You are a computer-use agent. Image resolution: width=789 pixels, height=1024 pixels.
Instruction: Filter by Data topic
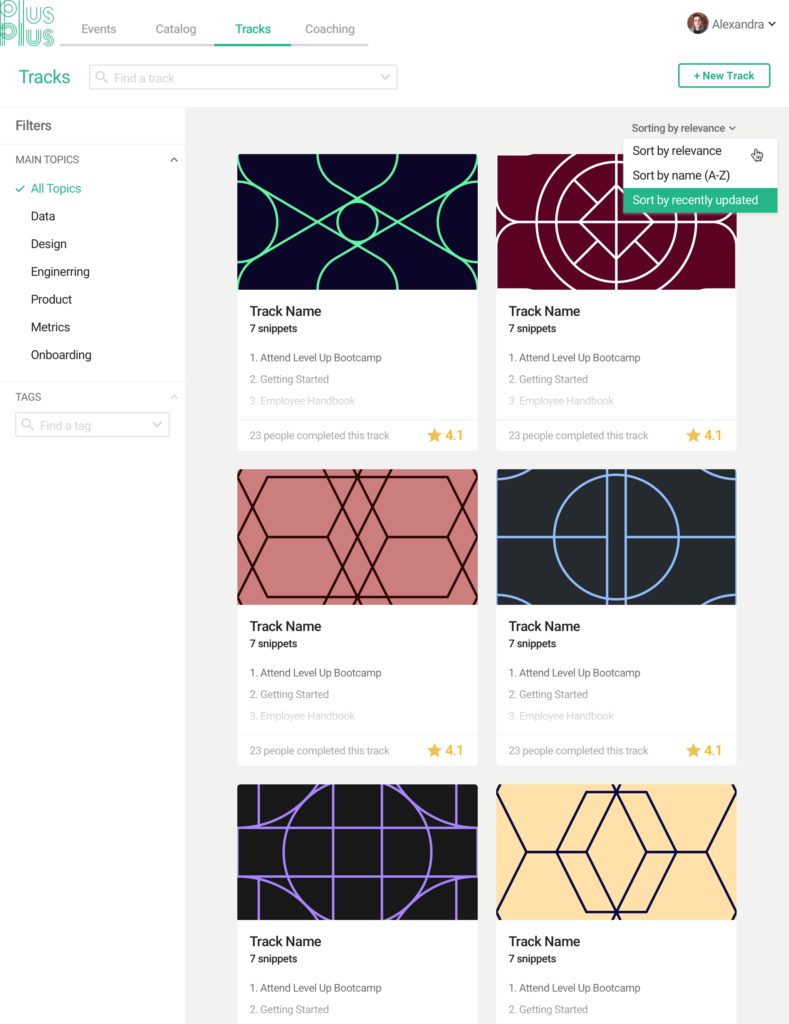pyautogui.click(x=43, y=216)
